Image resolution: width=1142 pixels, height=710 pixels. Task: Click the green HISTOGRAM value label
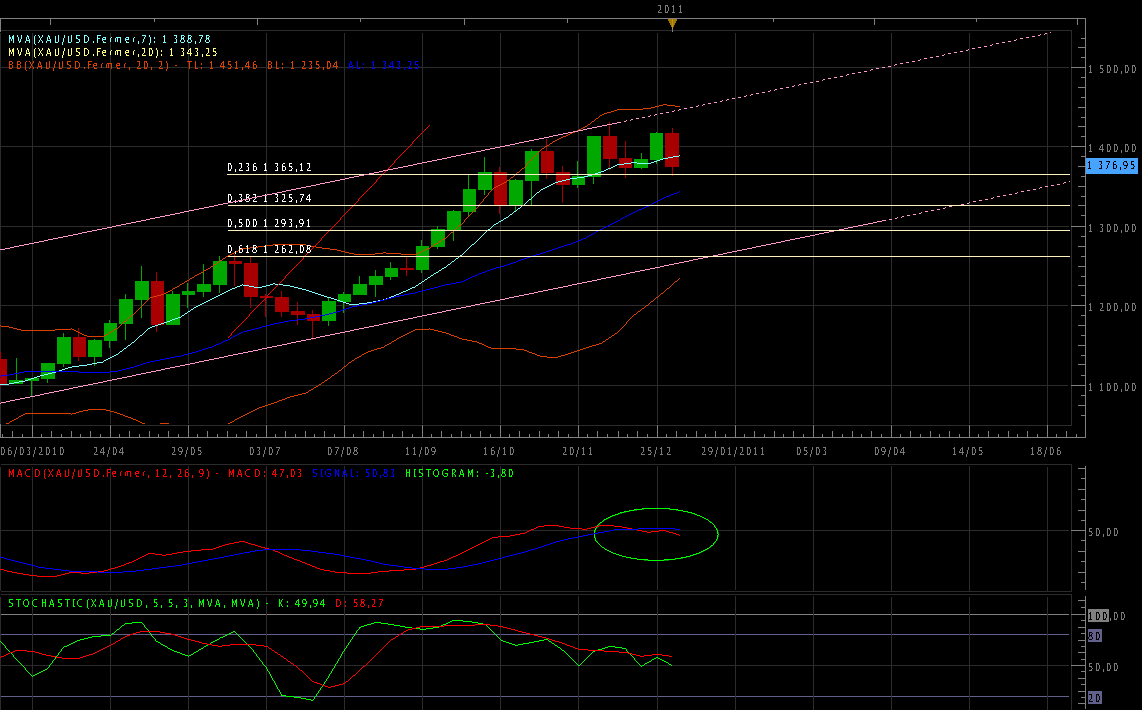click(x=459, y=472)
